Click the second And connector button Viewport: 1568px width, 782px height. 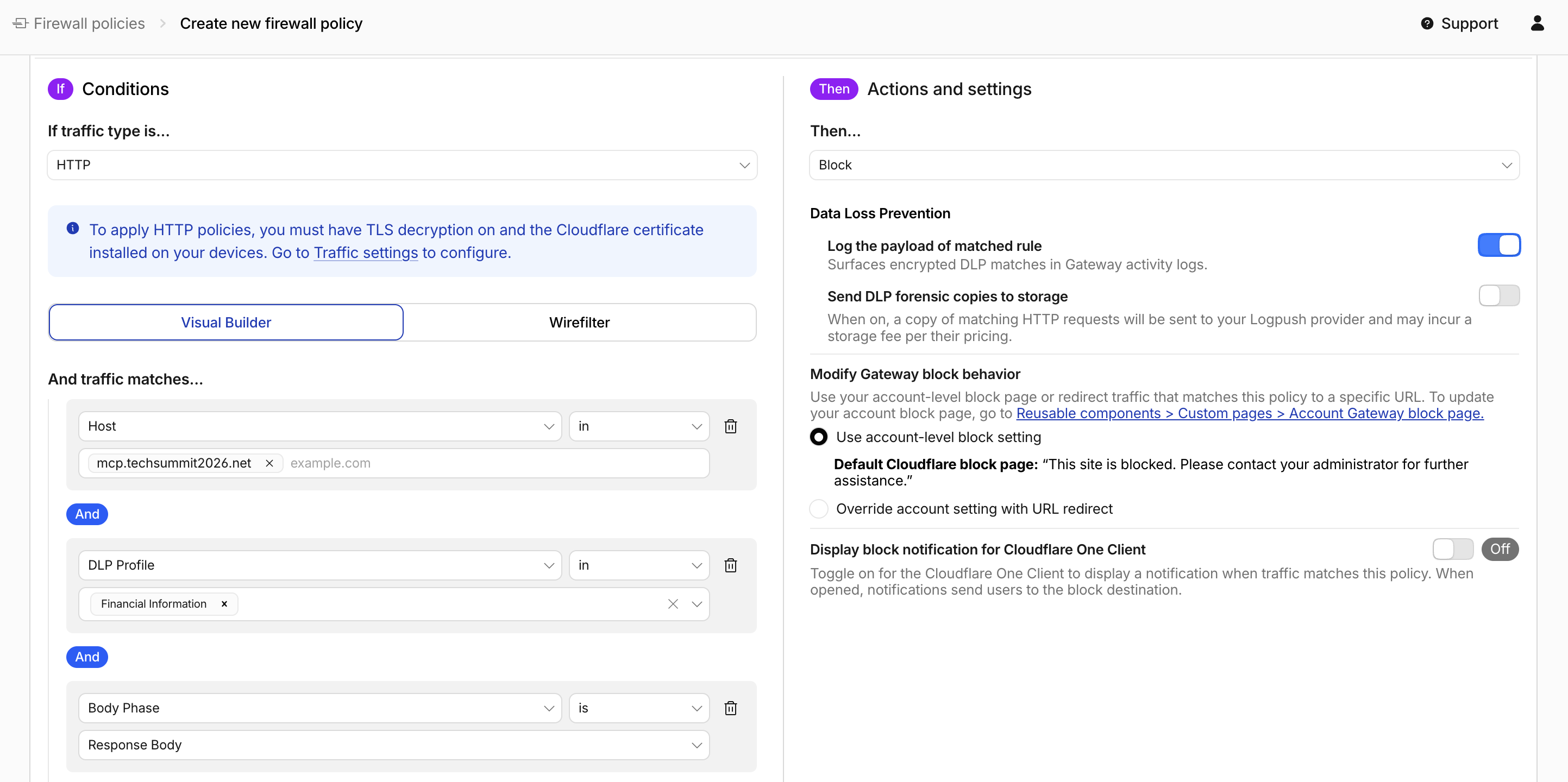[x=87, y=657]
